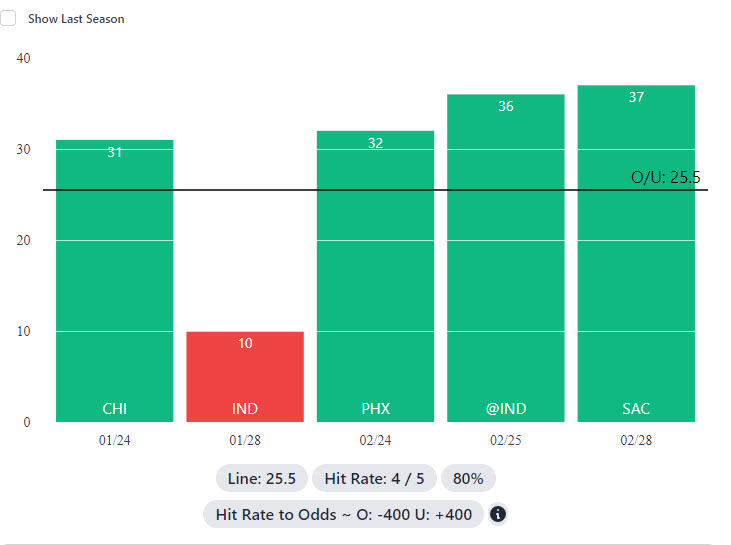Click the green CHI bar
Screen dimensions: 731x545
114,280
